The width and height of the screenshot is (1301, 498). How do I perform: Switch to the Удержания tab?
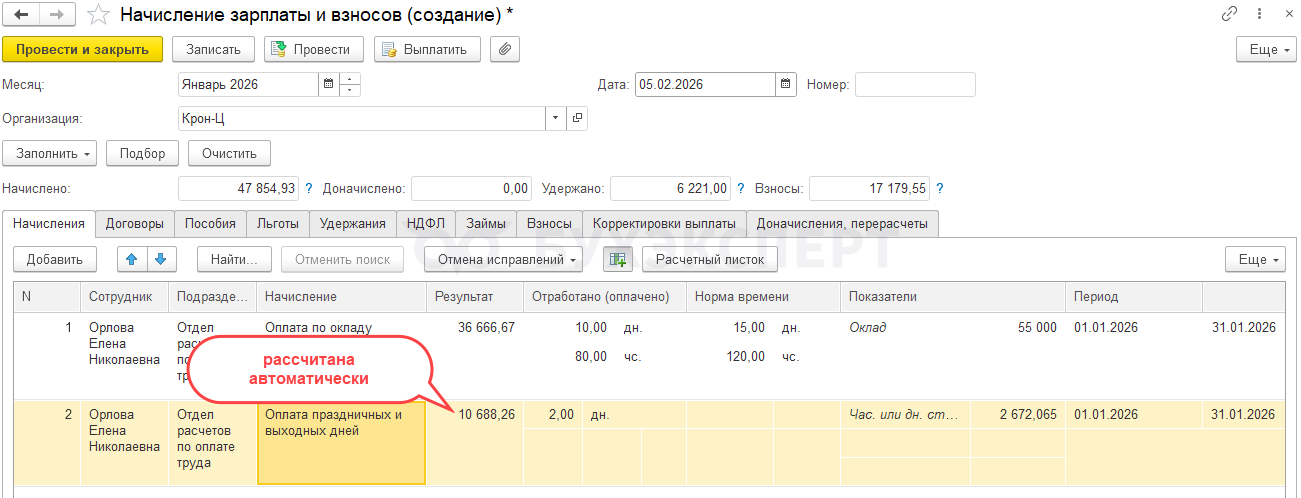pyautogui.click(x=353, y=224)
